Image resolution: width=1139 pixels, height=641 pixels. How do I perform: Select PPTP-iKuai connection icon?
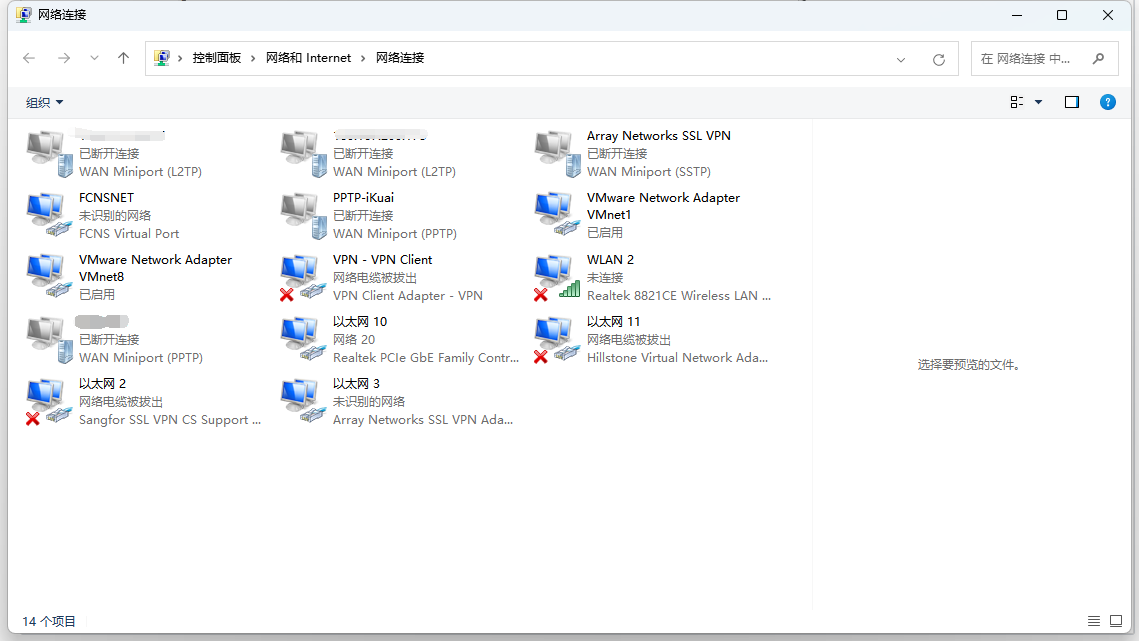click(x=304, y=215)
